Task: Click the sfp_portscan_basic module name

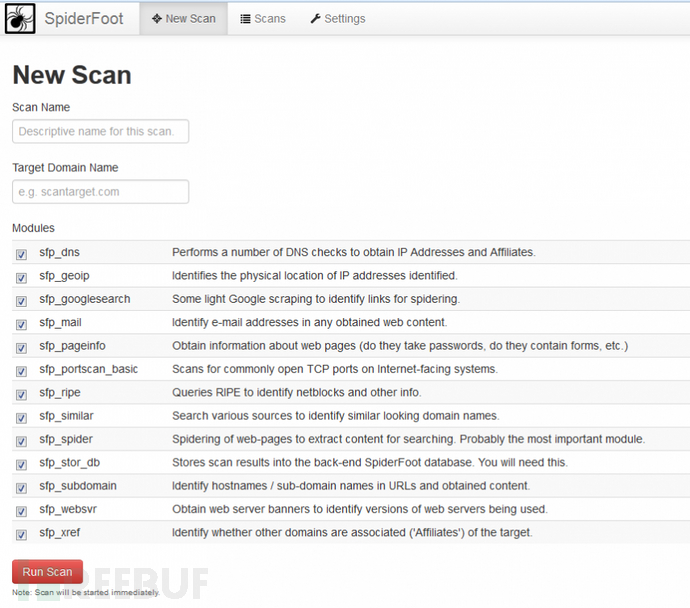Action: pyautogui.click(x=88, y=369)
